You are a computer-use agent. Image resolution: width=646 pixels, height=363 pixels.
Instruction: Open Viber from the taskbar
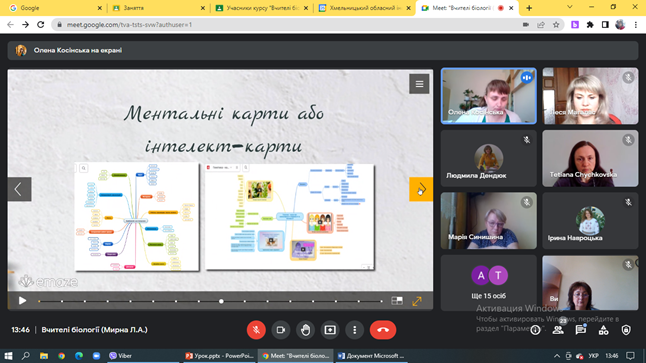point(120,356)
